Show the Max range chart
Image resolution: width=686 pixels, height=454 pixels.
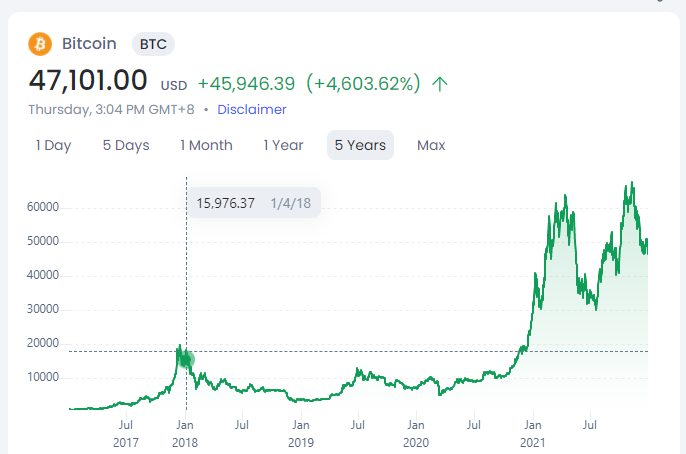431,145
